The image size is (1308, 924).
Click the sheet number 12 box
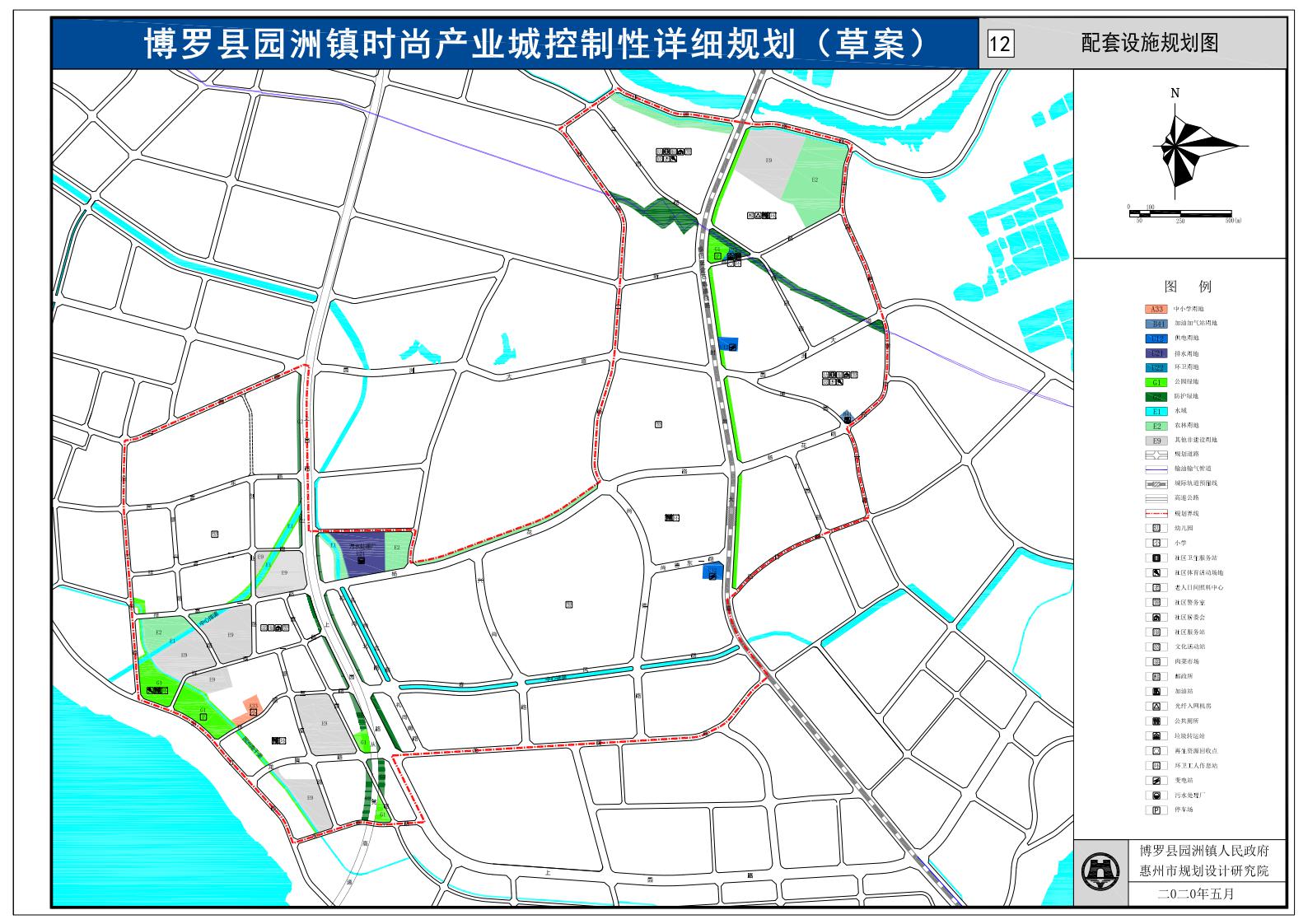(x=999, y=43)
